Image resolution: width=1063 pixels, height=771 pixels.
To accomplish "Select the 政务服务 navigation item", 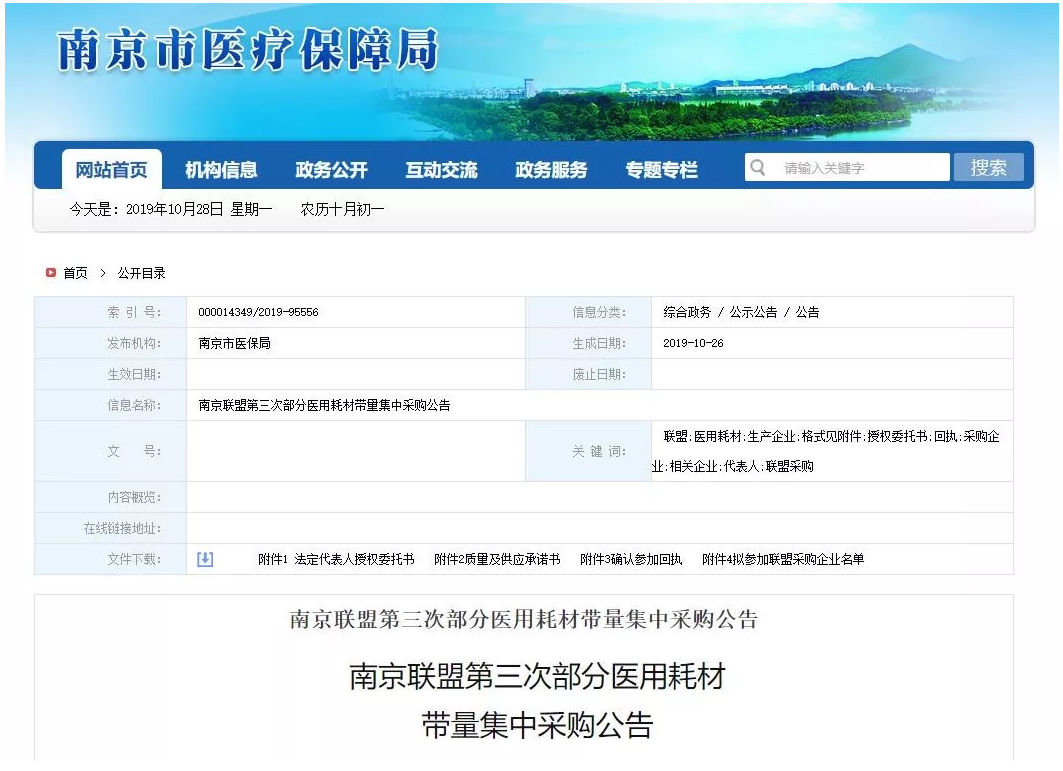I will (x=551, y=170).
